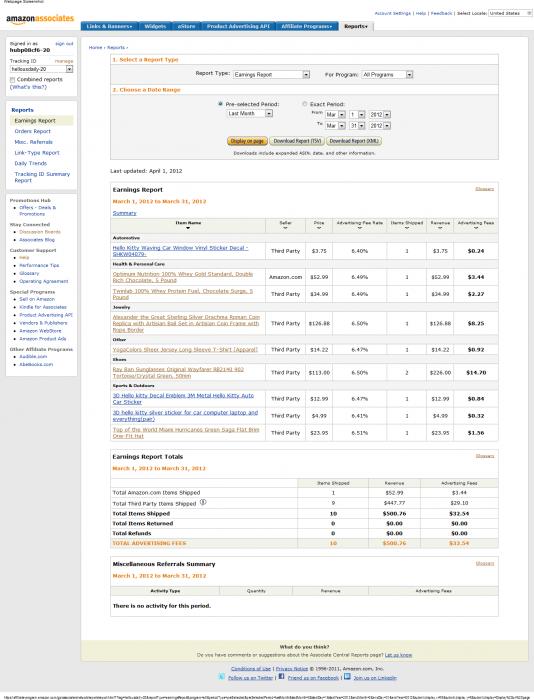Open Link-Type Report in sidebar
This screenshot has height=700, width=534.
(37, 153)
